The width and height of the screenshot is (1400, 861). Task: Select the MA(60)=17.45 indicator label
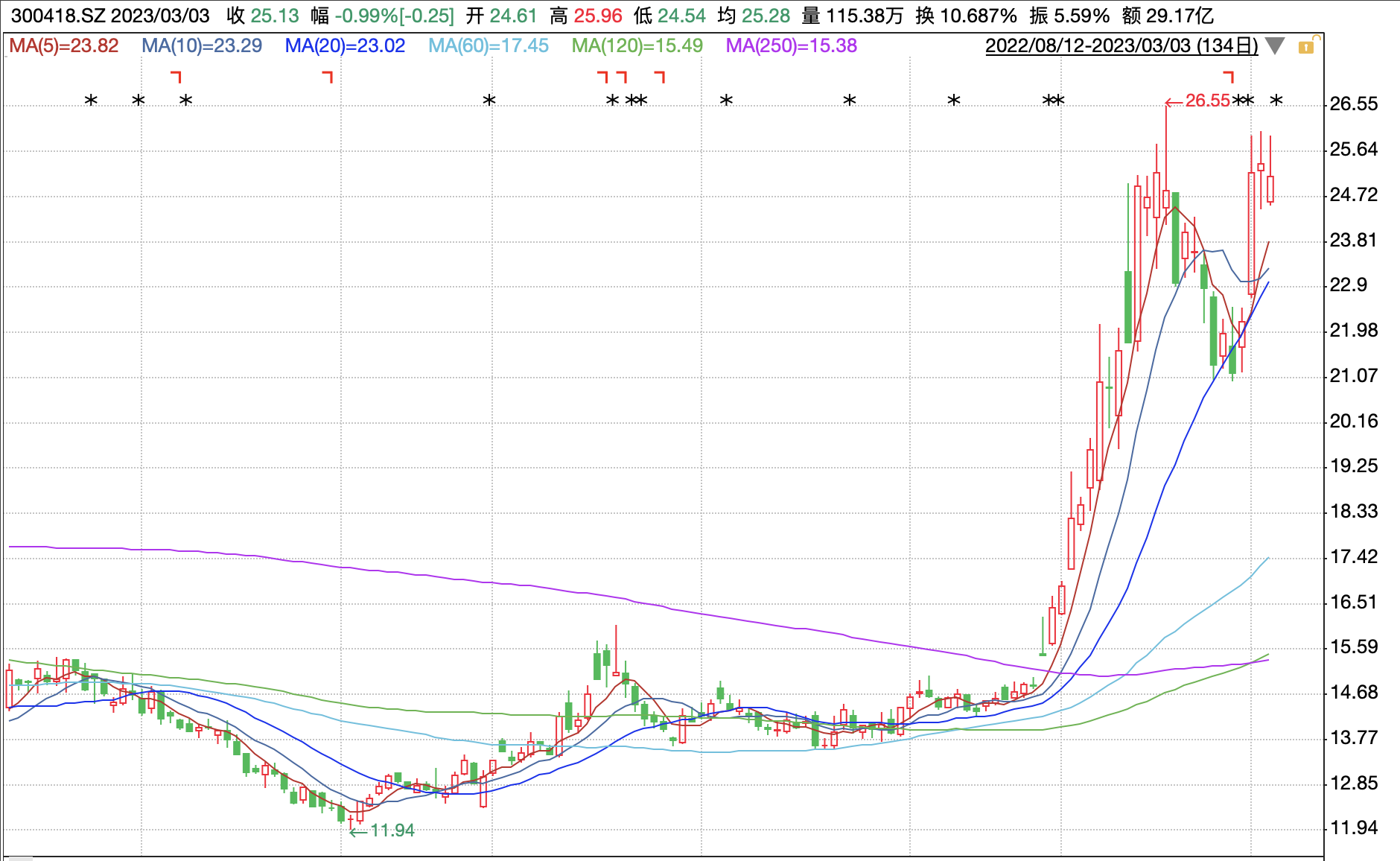(489, 46)
